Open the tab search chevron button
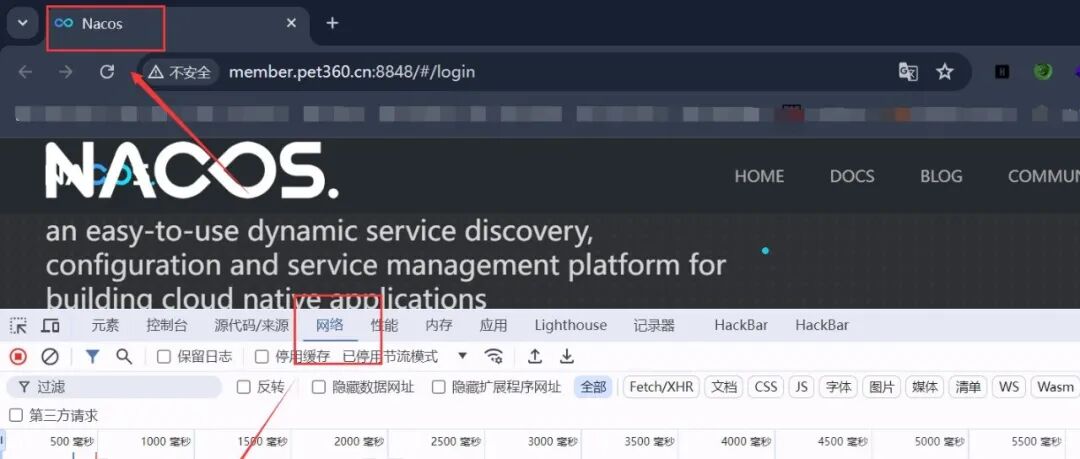 (x=23, y=23)
